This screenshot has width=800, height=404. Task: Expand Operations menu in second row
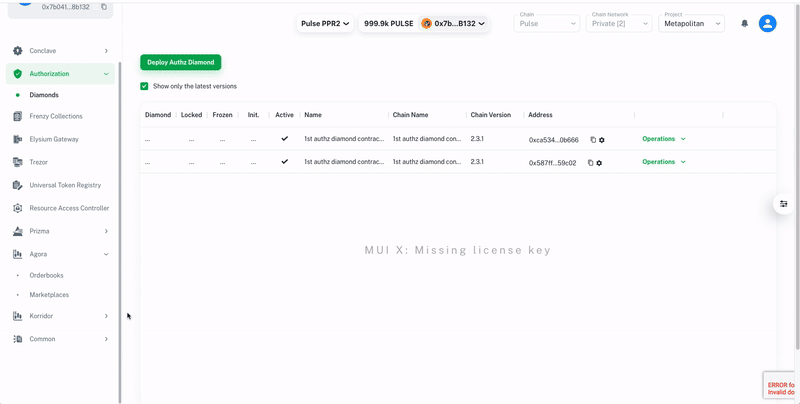tap(664, 162)
